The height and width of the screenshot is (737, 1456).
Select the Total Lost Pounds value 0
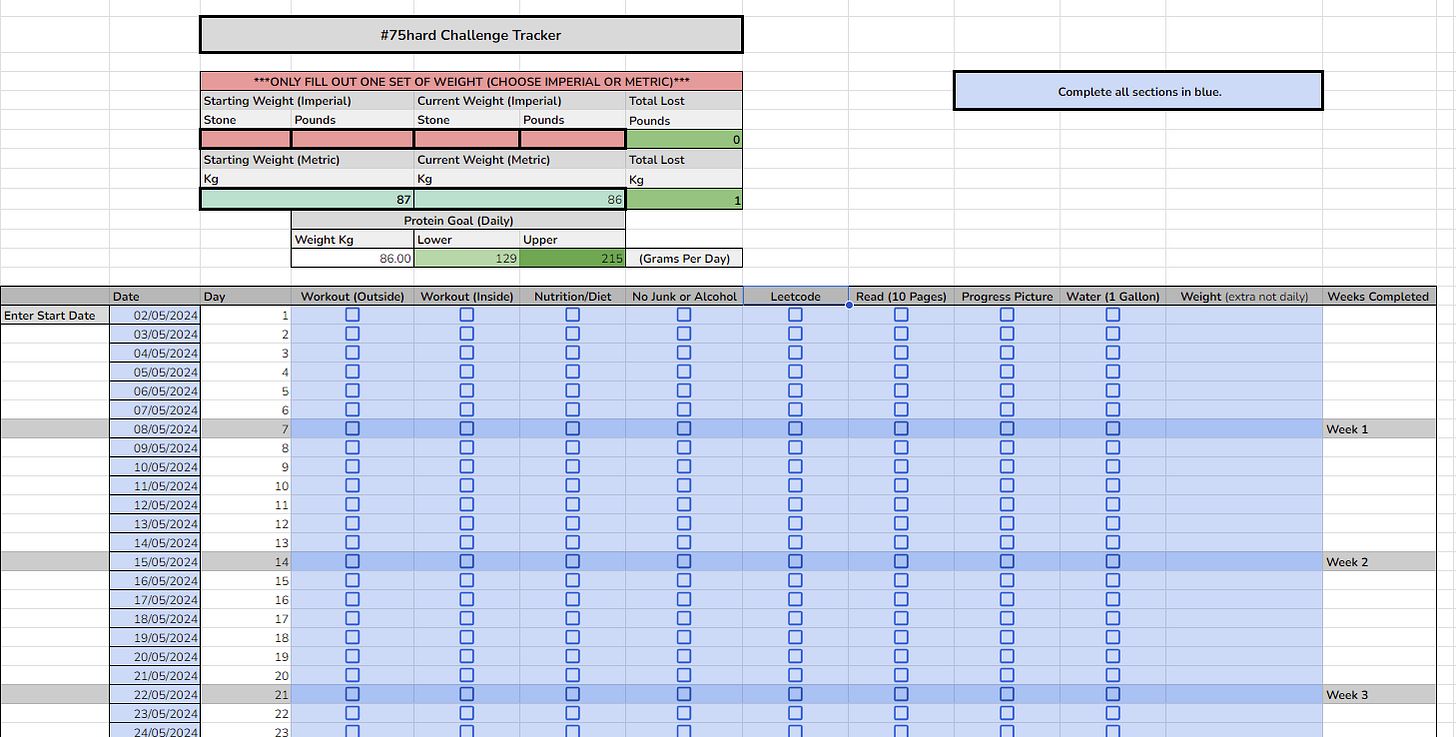684,139
